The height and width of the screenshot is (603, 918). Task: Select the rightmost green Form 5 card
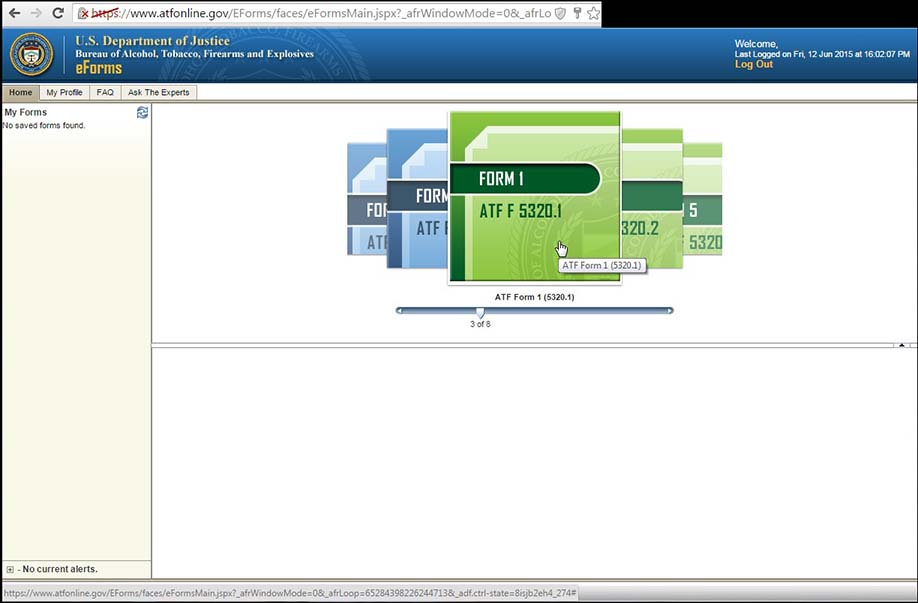tap(703, 199)
